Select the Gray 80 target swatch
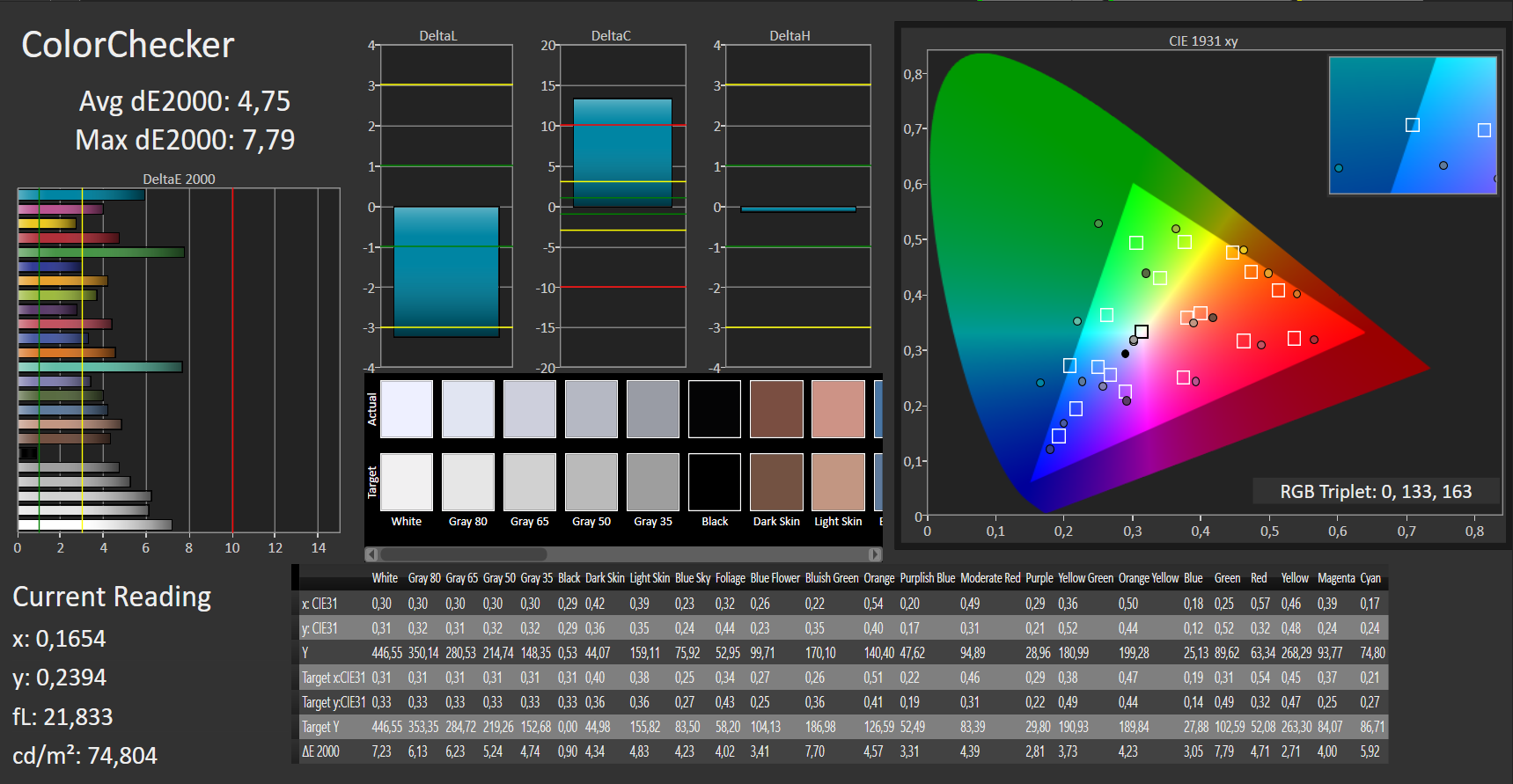 pyautogui.click(x=468, y=482)
